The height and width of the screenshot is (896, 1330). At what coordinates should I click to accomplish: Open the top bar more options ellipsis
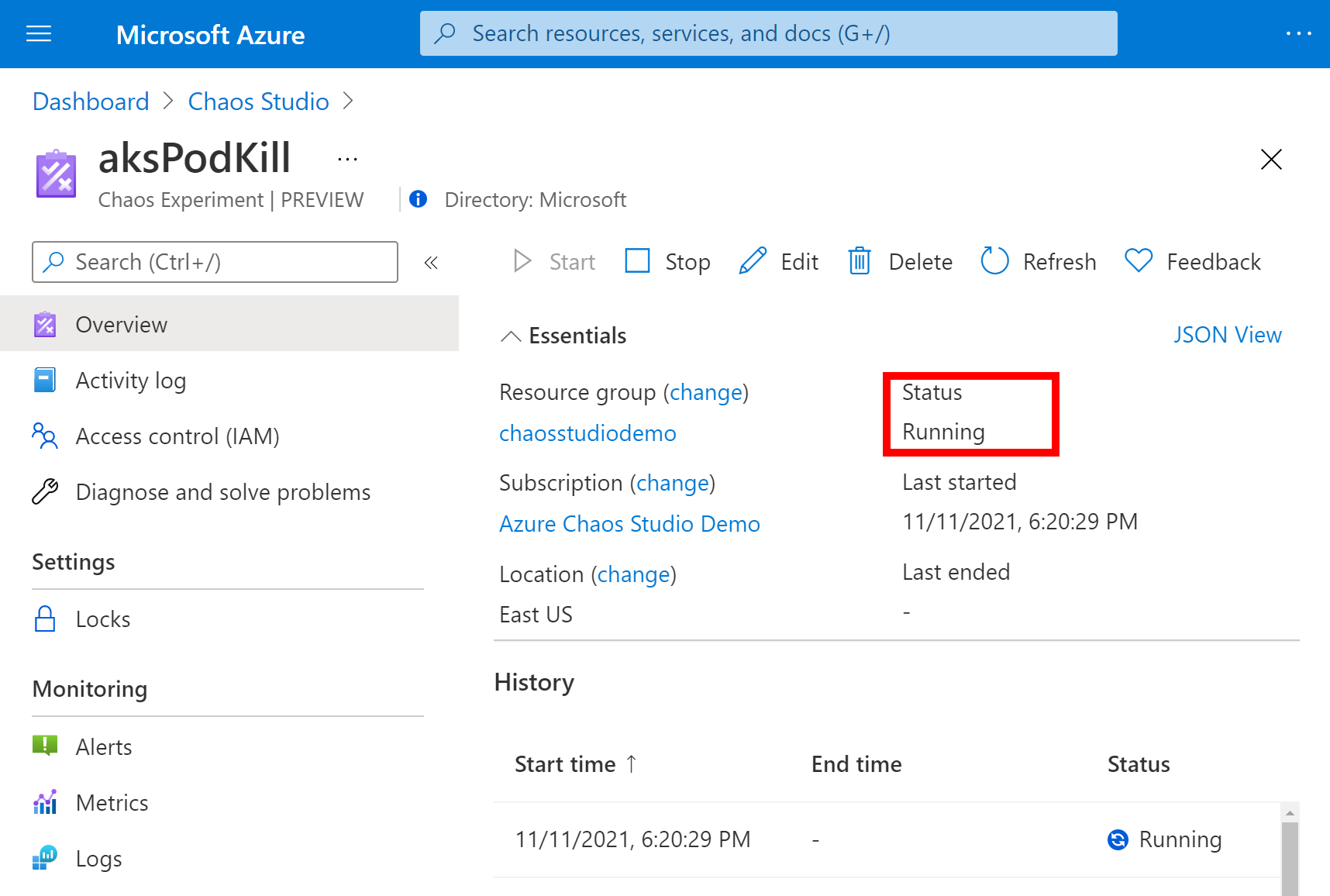pyautogui.click(x=1298, y=33)
